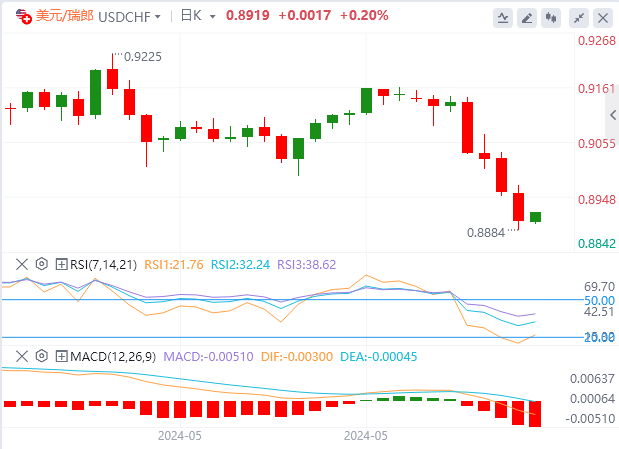Open the candlestick chart style icon
Screen dimensions: 619x449
click(551, 17)
